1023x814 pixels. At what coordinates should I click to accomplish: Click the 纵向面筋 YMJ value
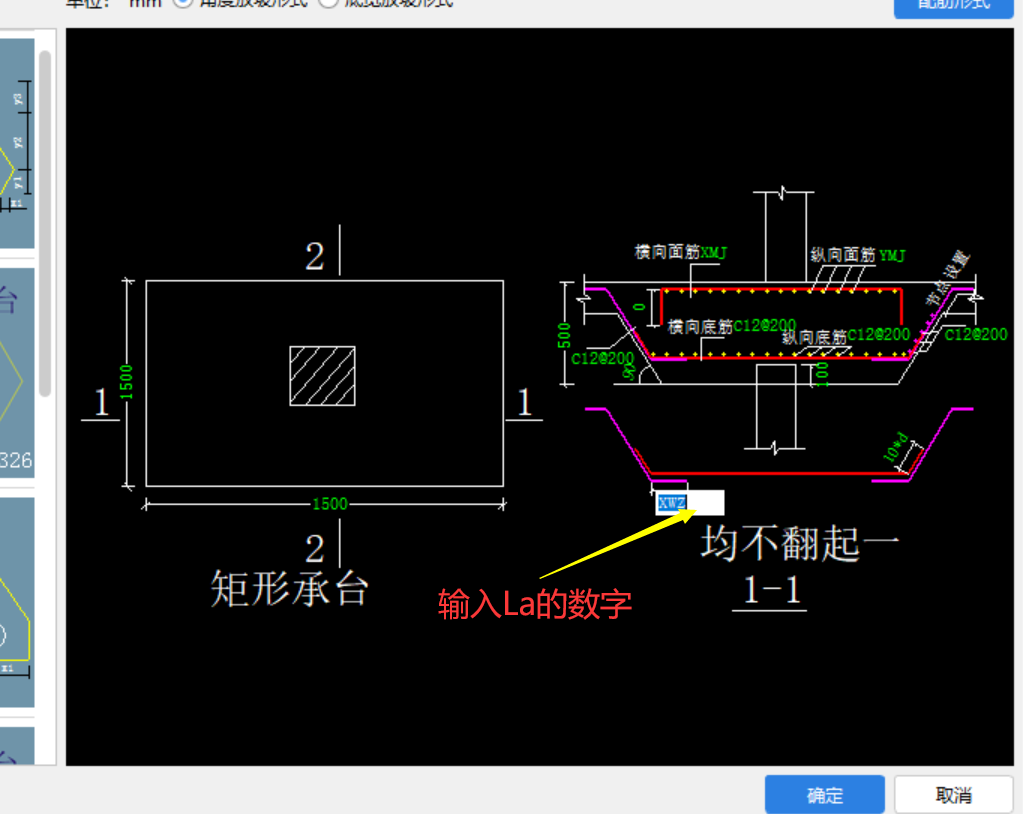point(891,255)
